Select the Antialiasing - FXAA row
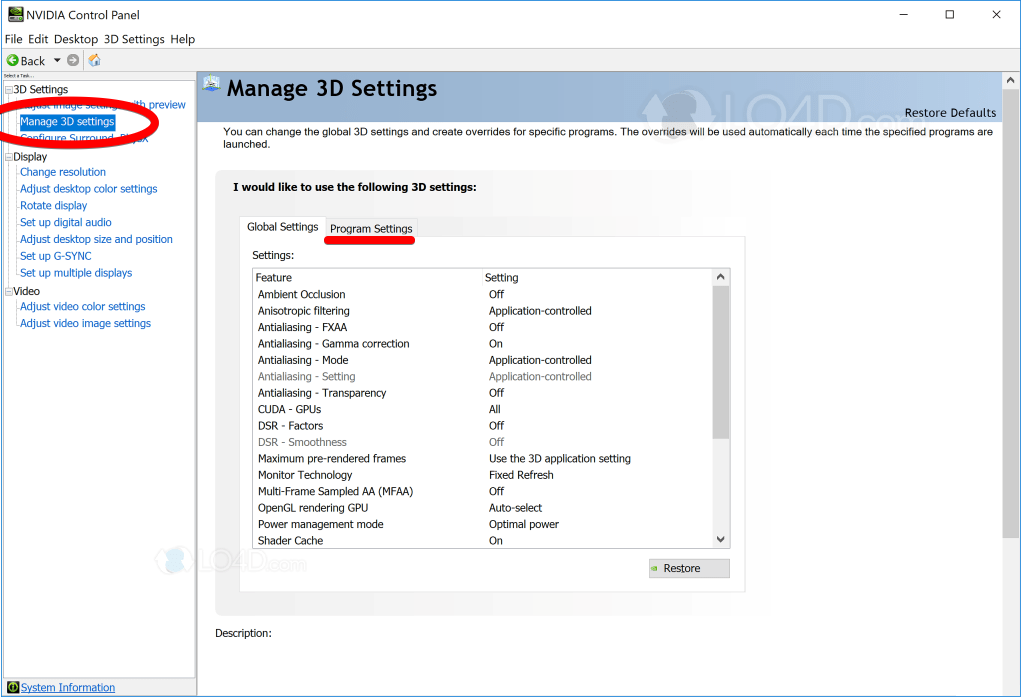 [x=483, y=328]
